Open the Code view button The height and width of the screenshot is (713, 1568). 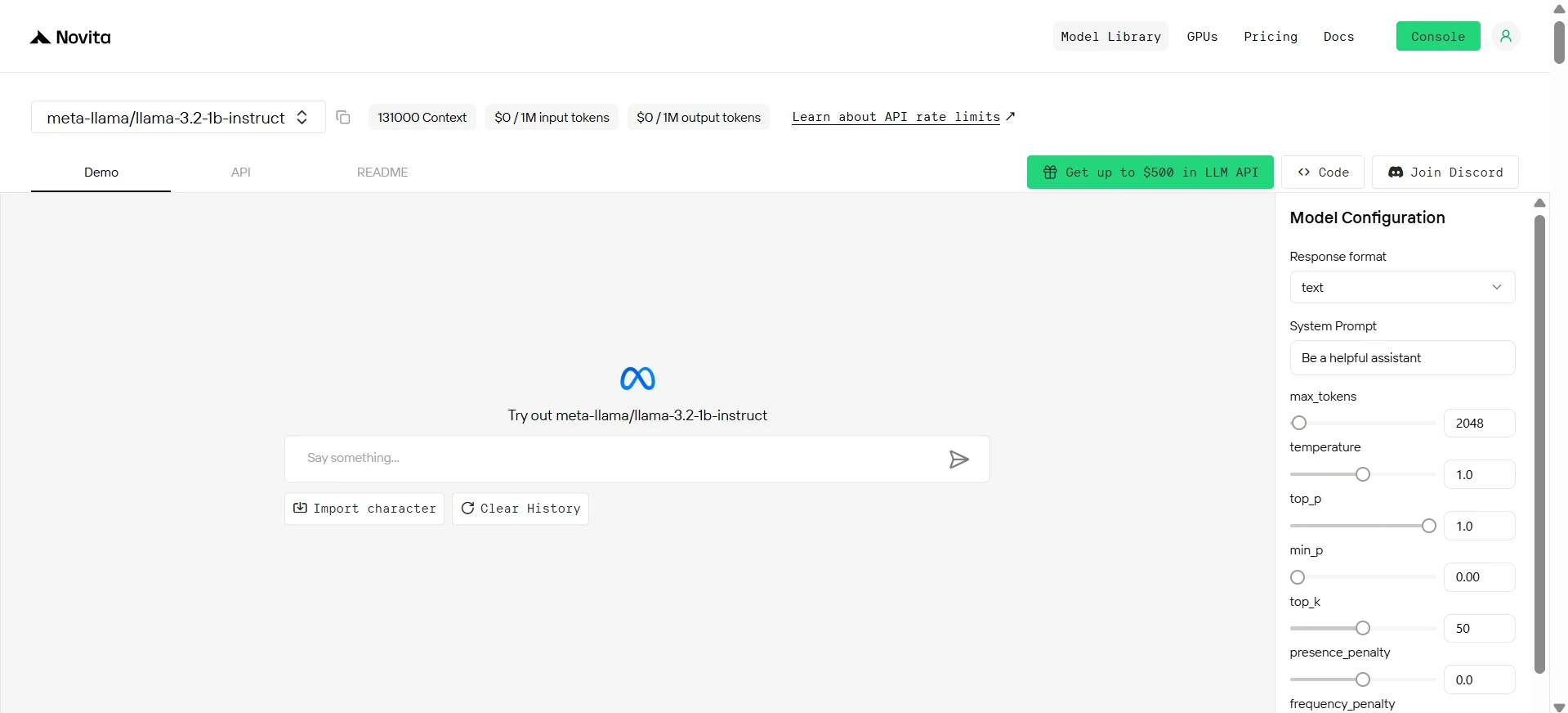1323,172
